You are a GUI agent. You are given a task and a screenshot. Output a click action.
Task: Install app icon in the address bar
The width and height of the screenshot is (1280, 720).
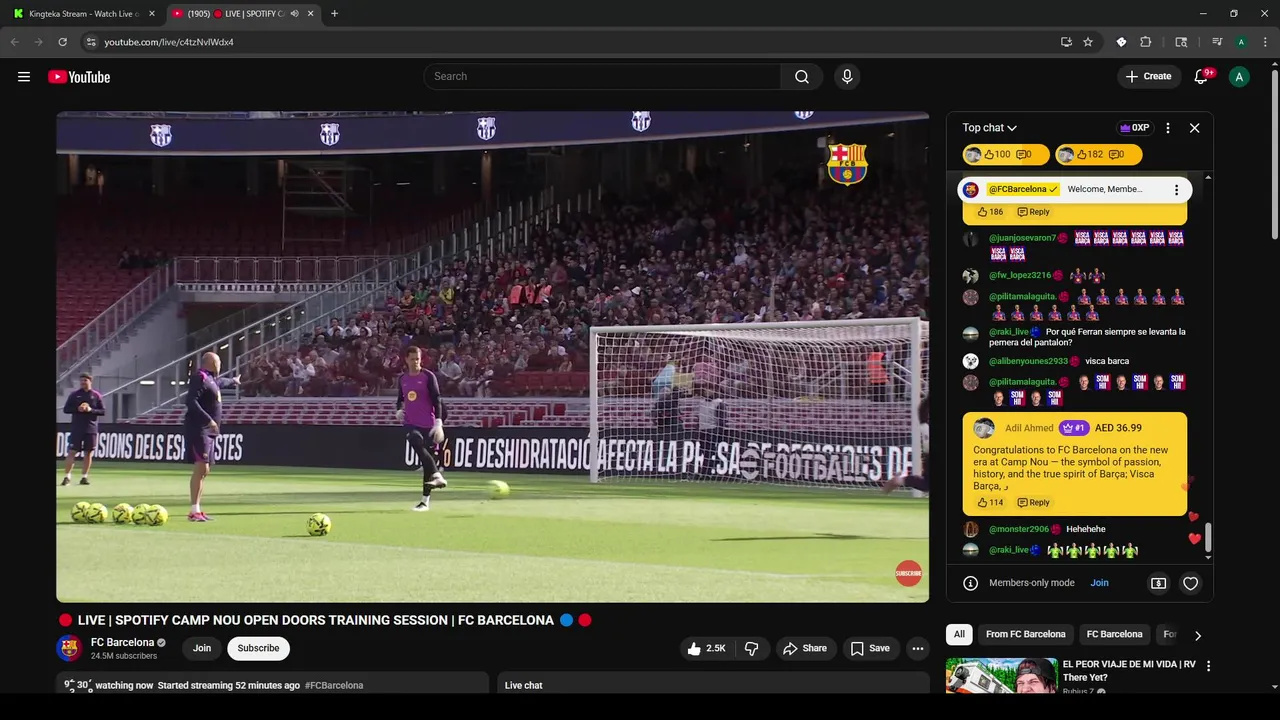[x=1066, y=42]
